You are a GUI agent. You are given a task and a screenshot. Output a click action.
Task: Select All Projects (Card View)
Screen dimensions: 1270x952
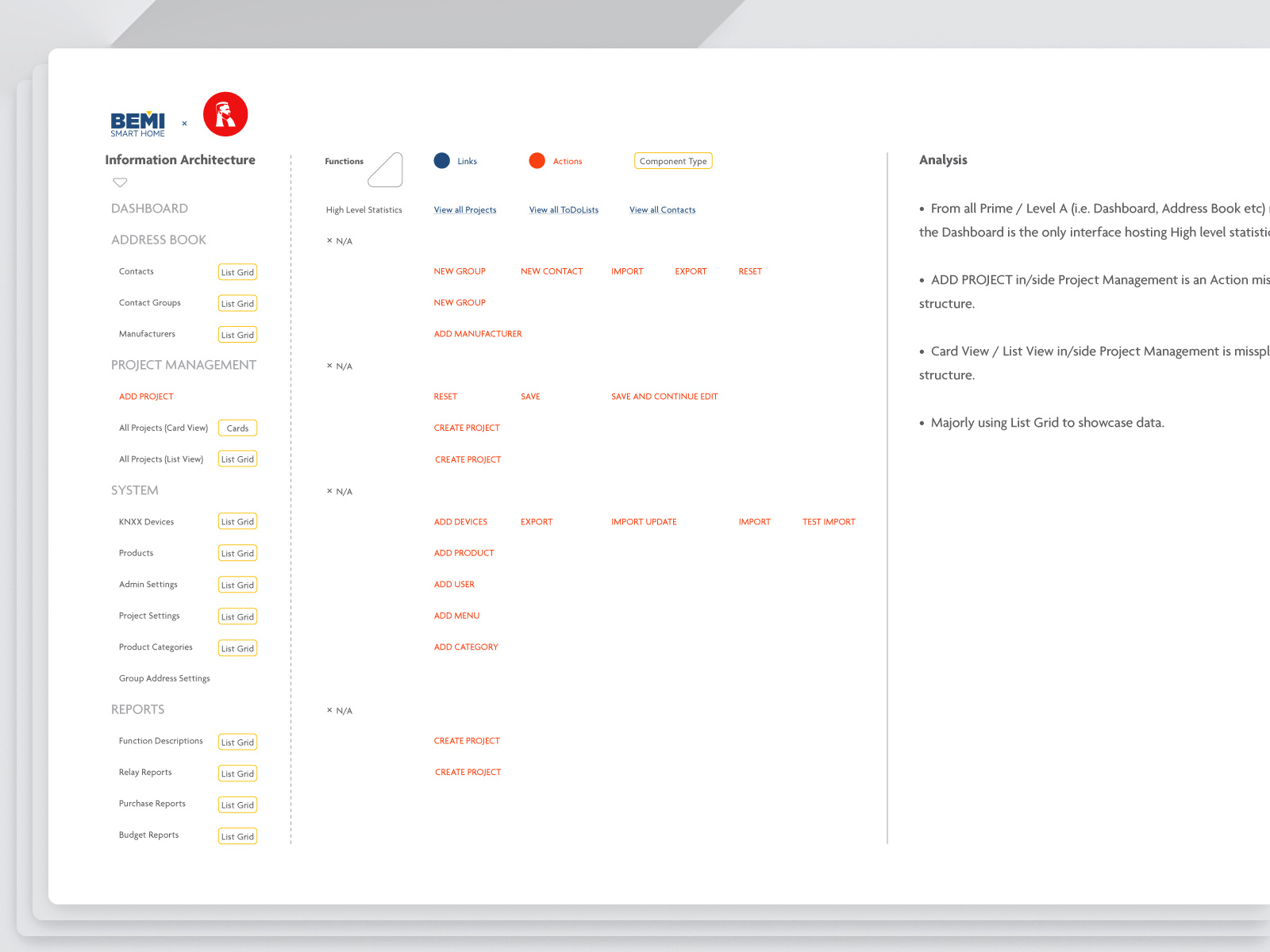pos(164,428)
